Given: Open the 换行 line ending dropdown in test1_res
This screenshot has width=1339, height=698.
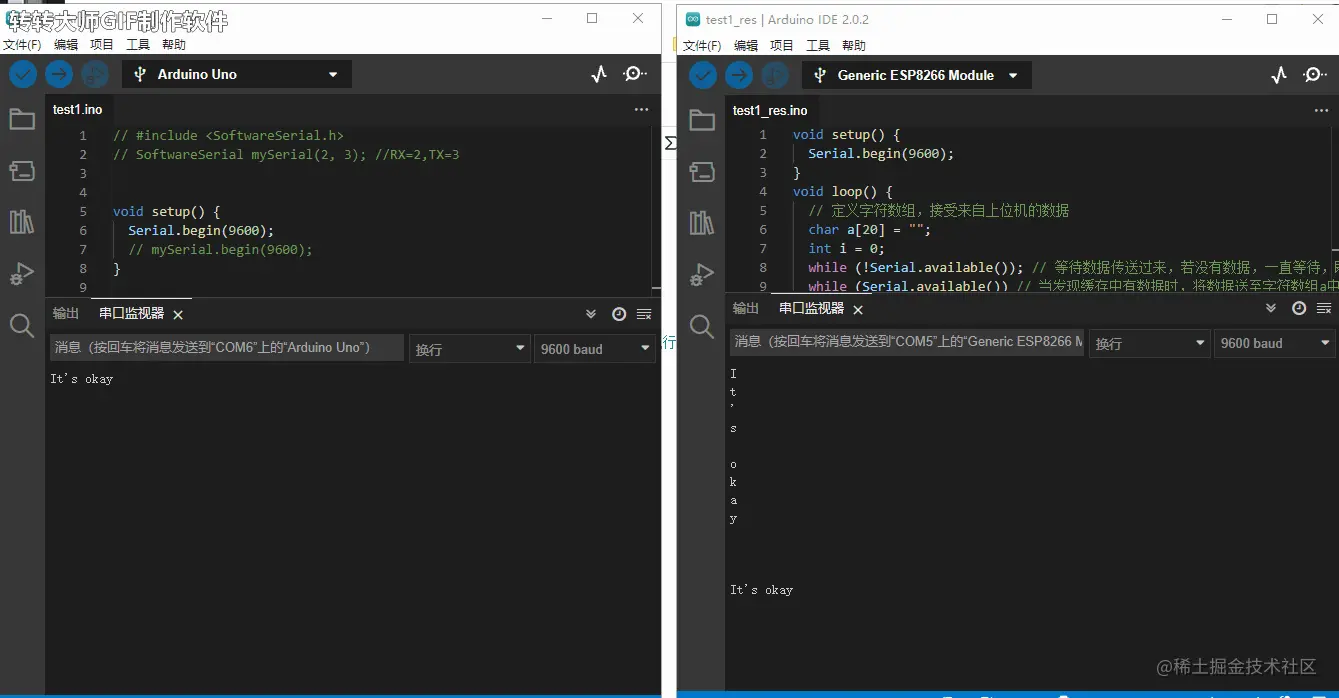Looking at the screenshot, I should (x=1149, y=343).
